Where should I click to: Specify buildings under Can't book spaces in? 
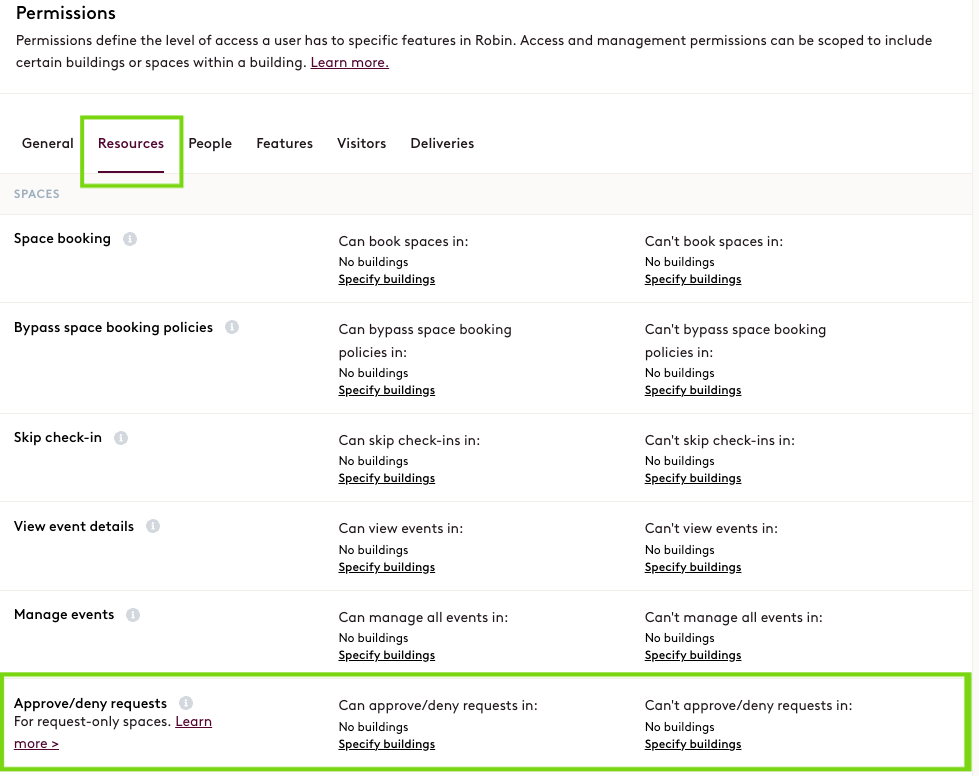[x=693, y=279]
